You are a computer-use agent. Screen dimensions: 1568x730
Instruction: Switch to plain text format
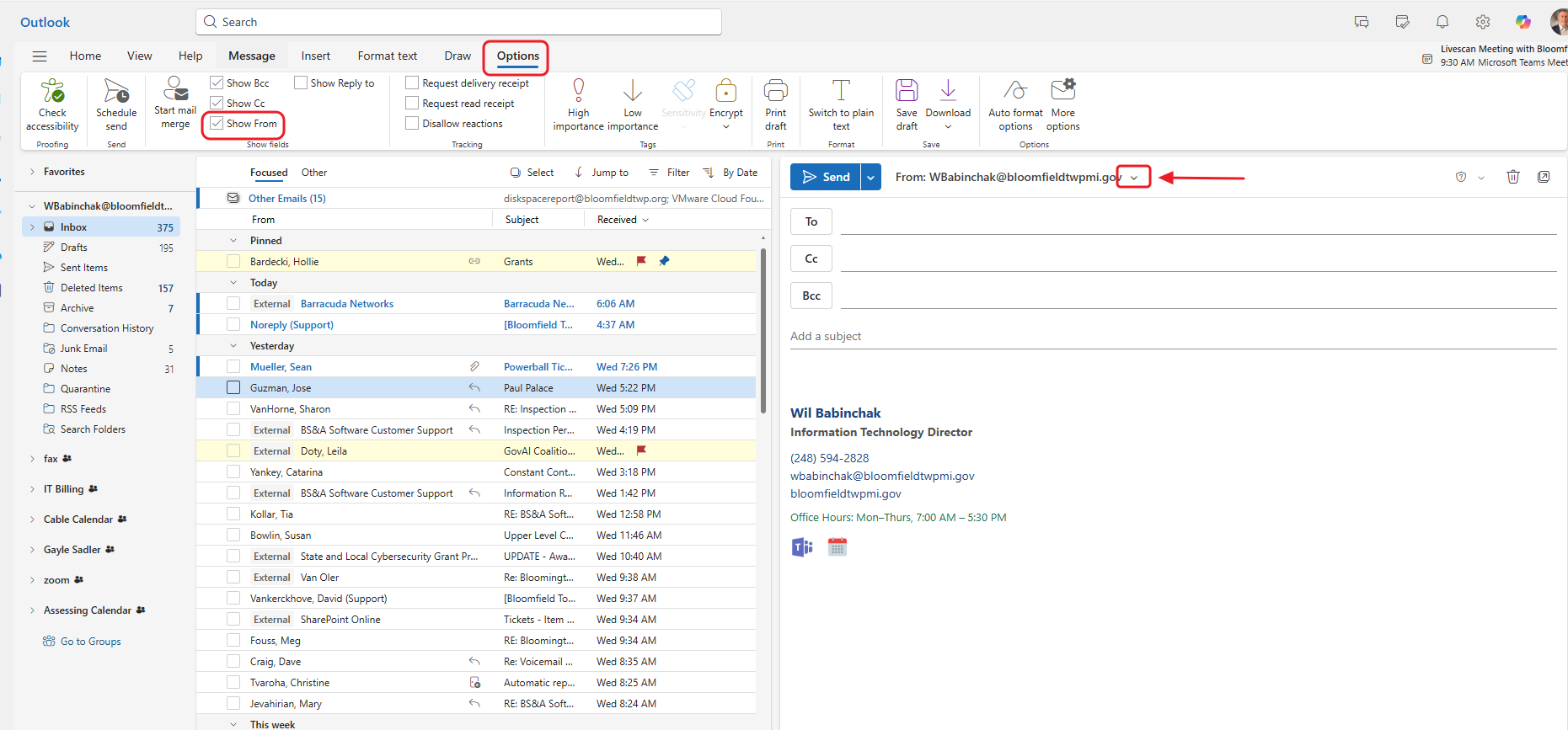[841, 104]
